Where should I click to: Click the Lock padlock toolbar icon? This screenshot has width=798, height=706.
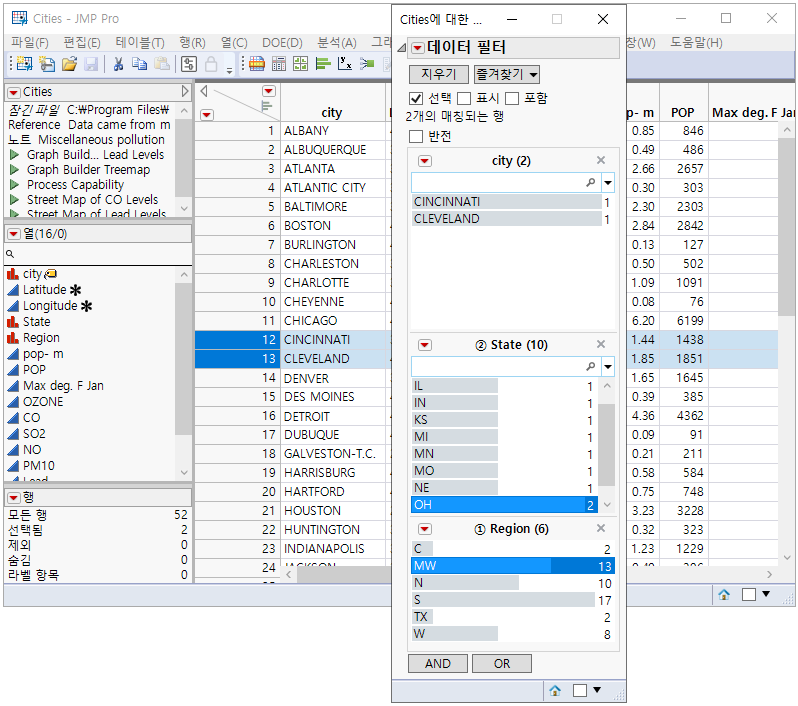point(211,64)
